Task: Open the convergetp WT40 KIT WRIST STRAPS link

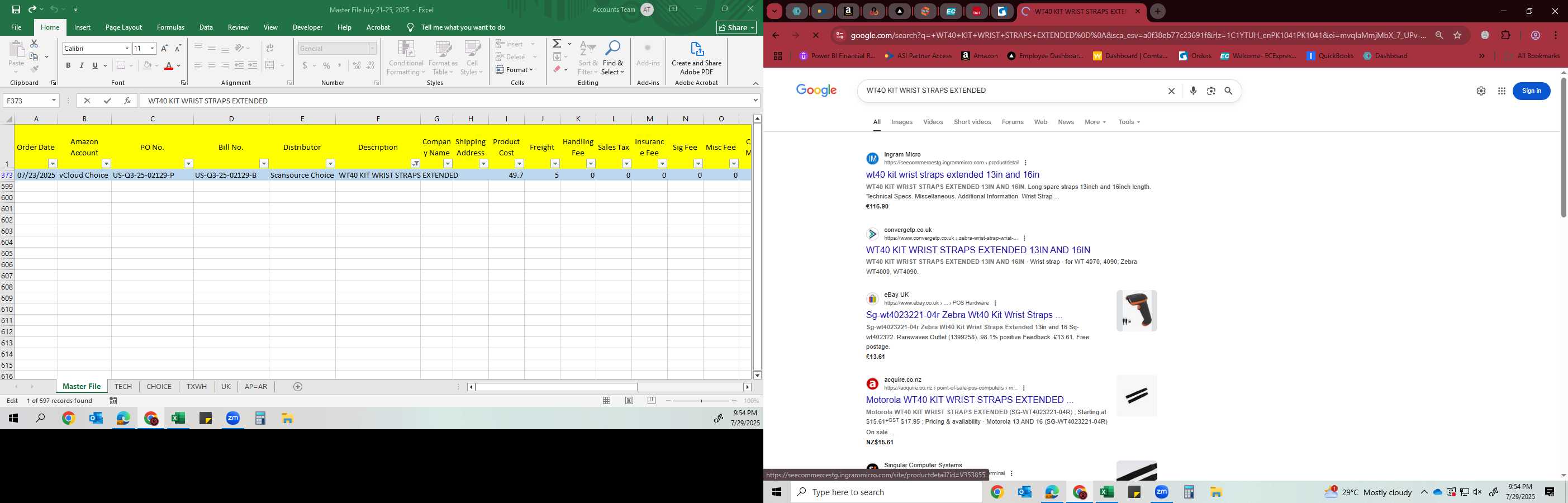Action: click(x=978, y=250)
